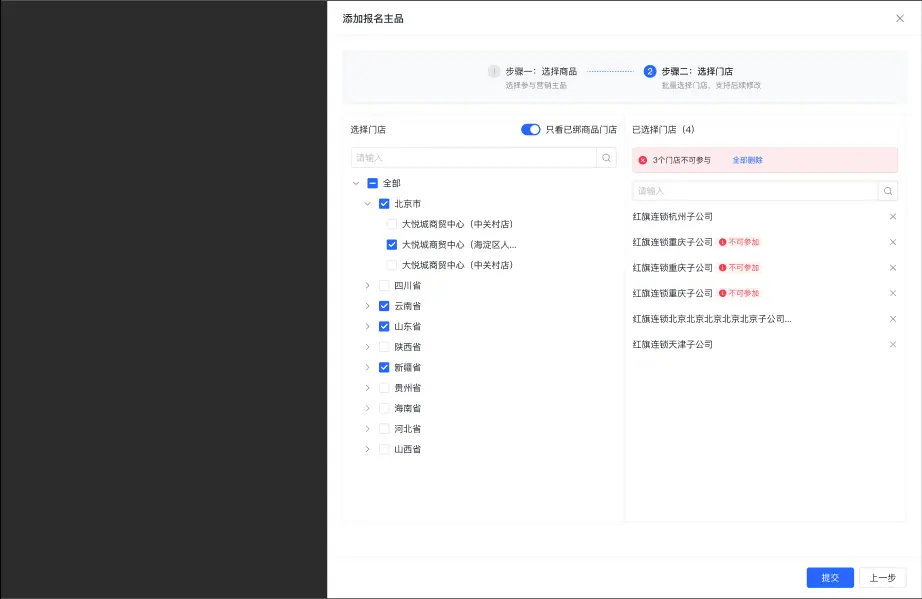Click the red error icon in the warning banner
Screen dimensions: 922x599
(643, 160)
